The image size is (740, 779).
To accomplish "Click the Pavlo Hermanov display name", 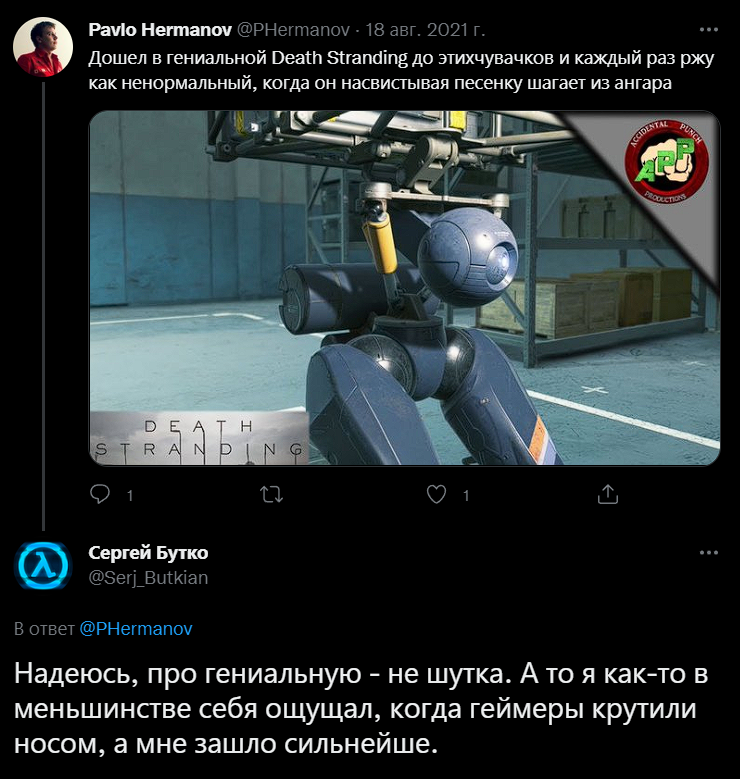I will (160, 30).
